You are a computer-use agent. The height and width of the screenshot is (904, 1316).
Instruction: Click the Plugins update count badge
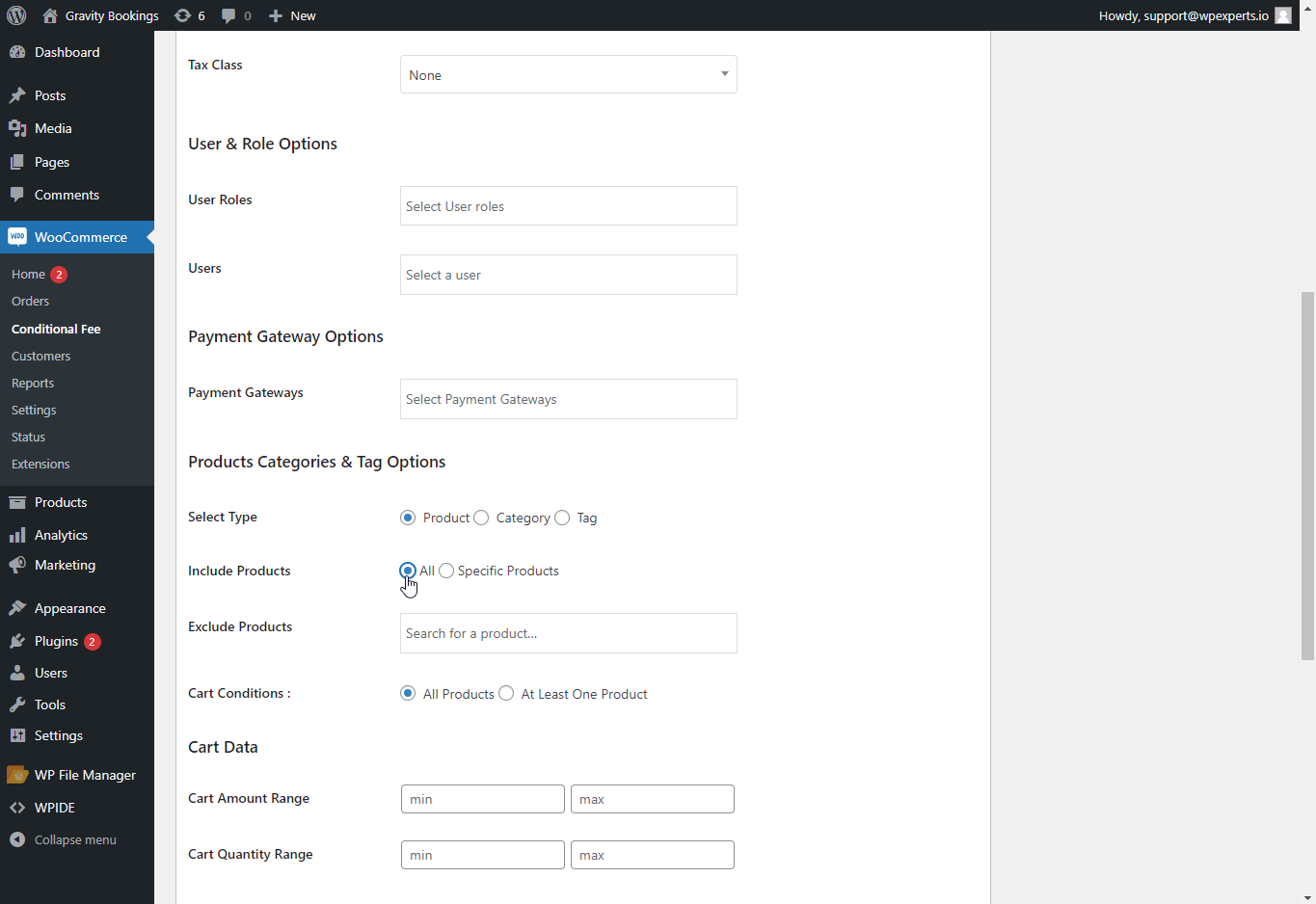tap(93, 642)
